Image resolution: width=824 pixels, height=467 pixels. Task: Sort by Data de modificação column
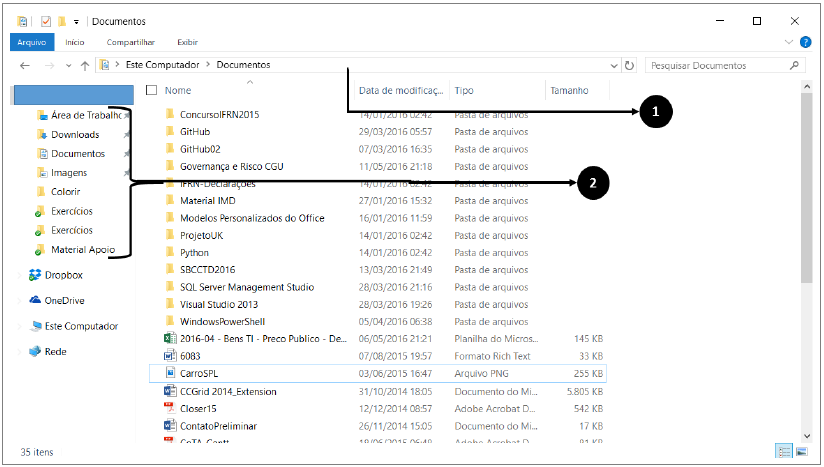[400, 90]
